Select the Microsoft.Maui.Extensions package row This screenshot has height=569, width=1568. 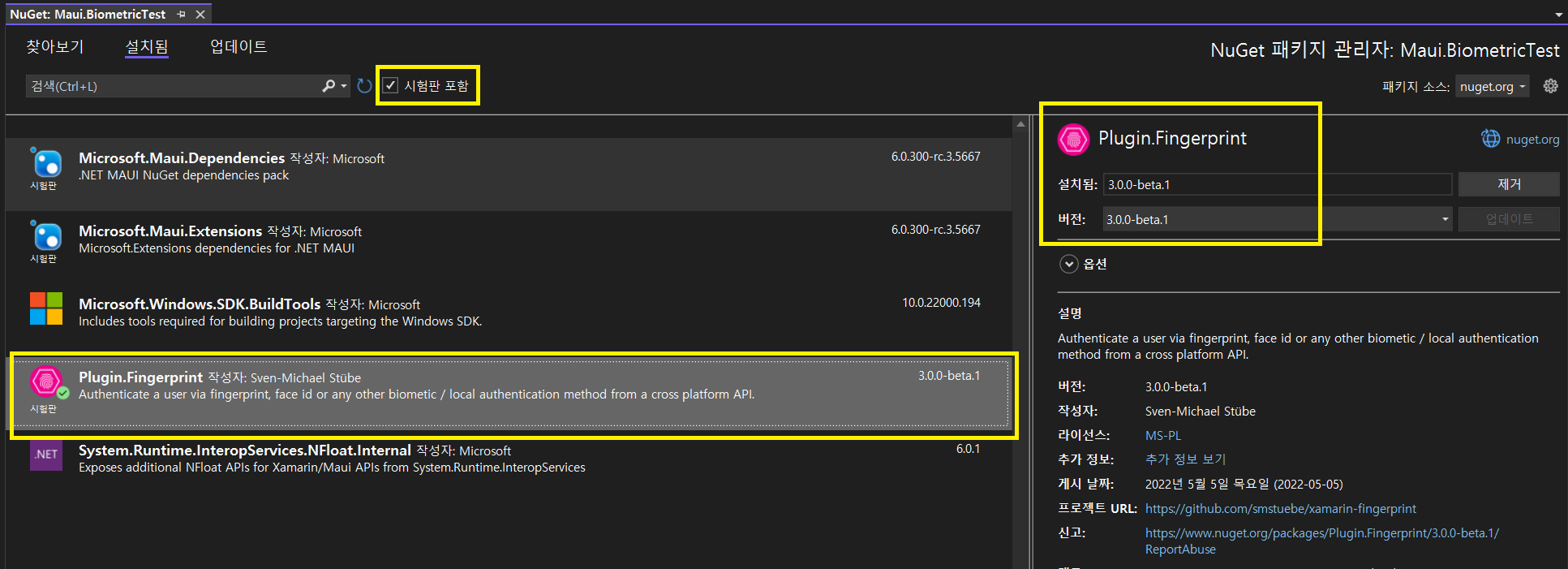pyautogui.click(x=509, y=248)
